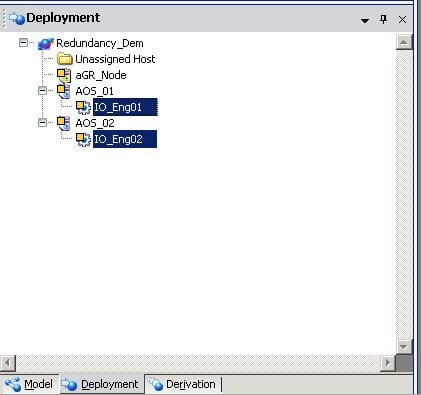This screenshot has width=421, height=395.
Task: Click the Unassigned Host folder icon
Action: click(65, 59)
